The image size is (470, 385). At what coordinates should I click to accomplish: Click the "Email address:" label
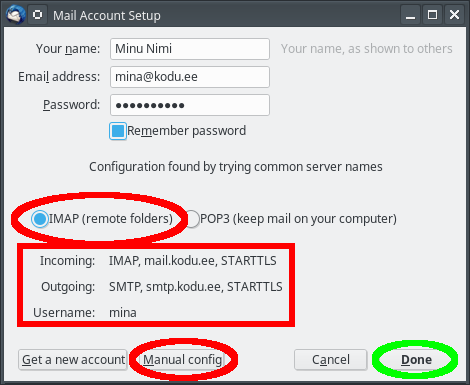coord(59,77)
